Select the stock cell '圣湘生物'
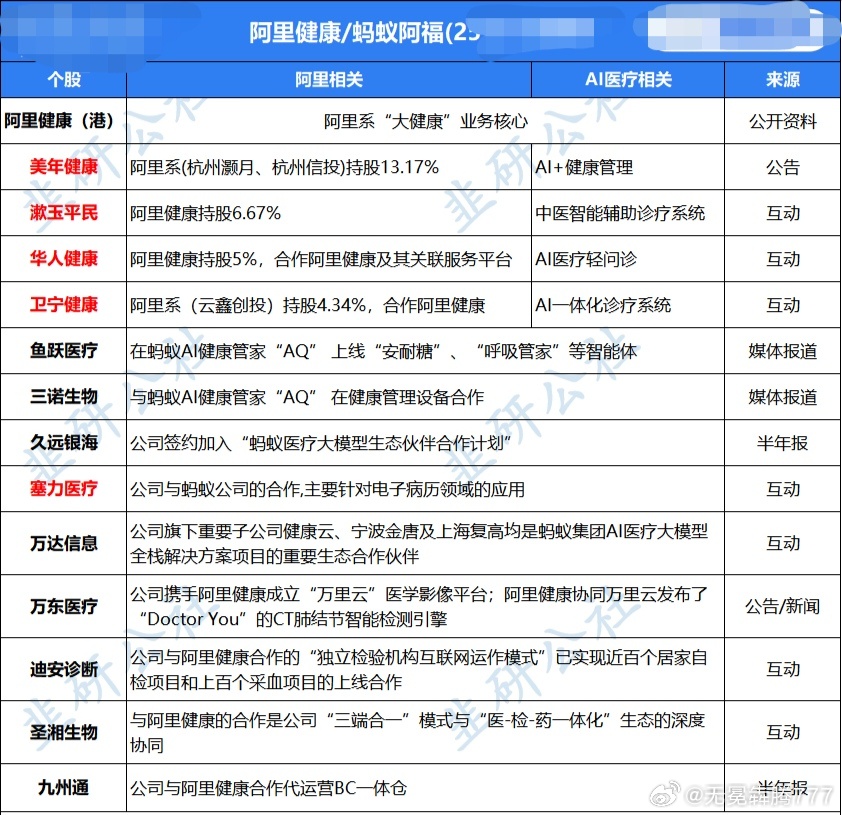 [x=63, y=732]
